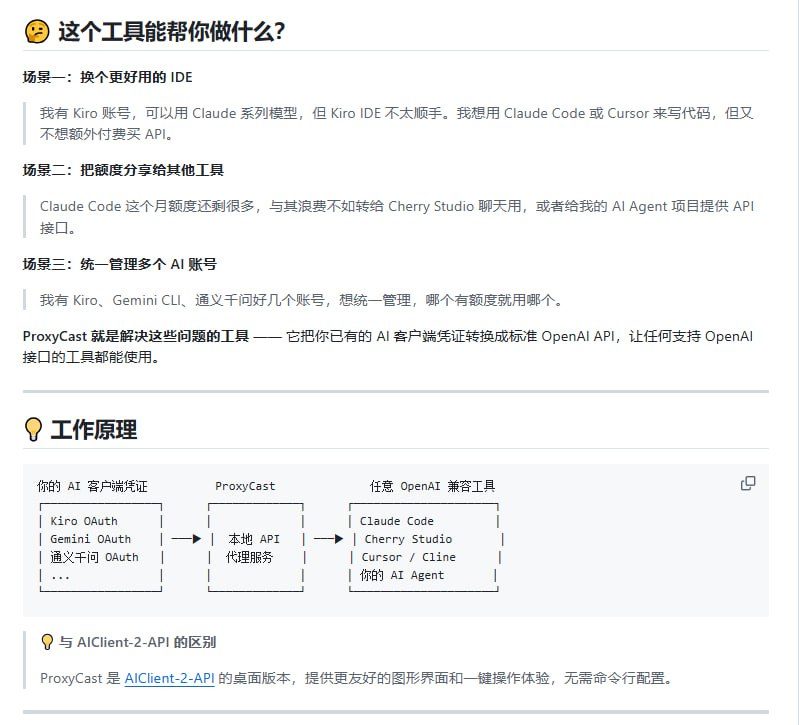This screenshot has height=725, width=799.
Task: Click the thinking face emoji in heading
Action: click(37, 32)
